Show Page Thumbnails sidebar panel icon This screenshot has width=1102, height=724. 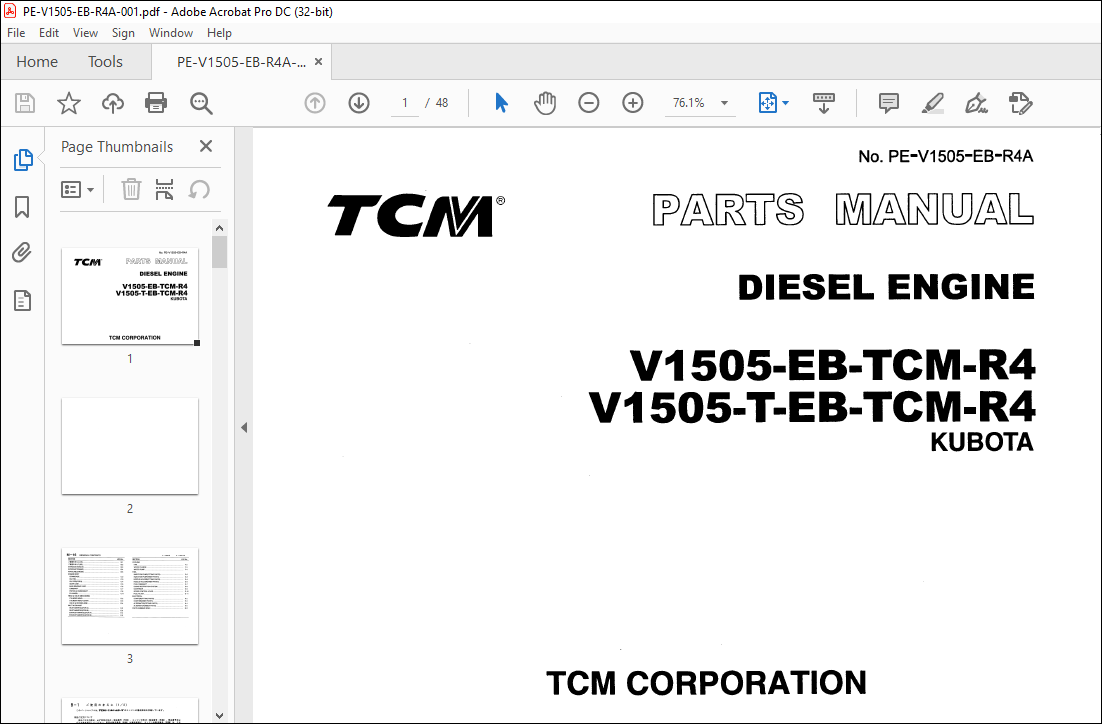[22, 160]
